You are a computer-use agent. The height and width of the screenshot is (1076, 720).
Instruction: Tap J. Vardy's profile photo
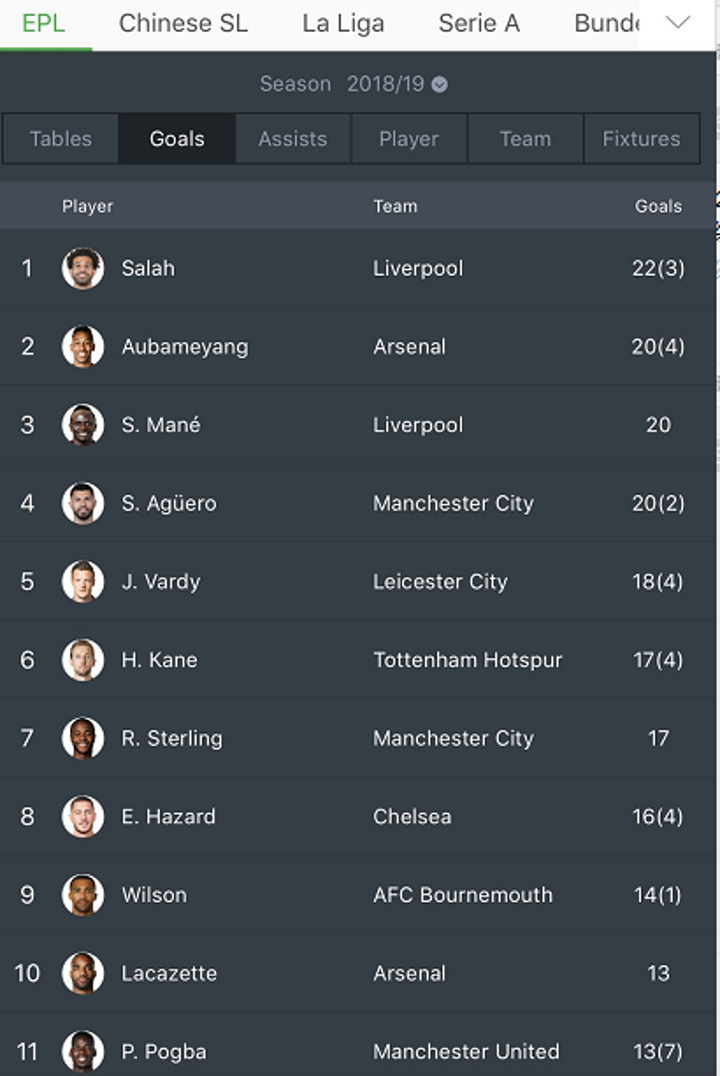83,582
